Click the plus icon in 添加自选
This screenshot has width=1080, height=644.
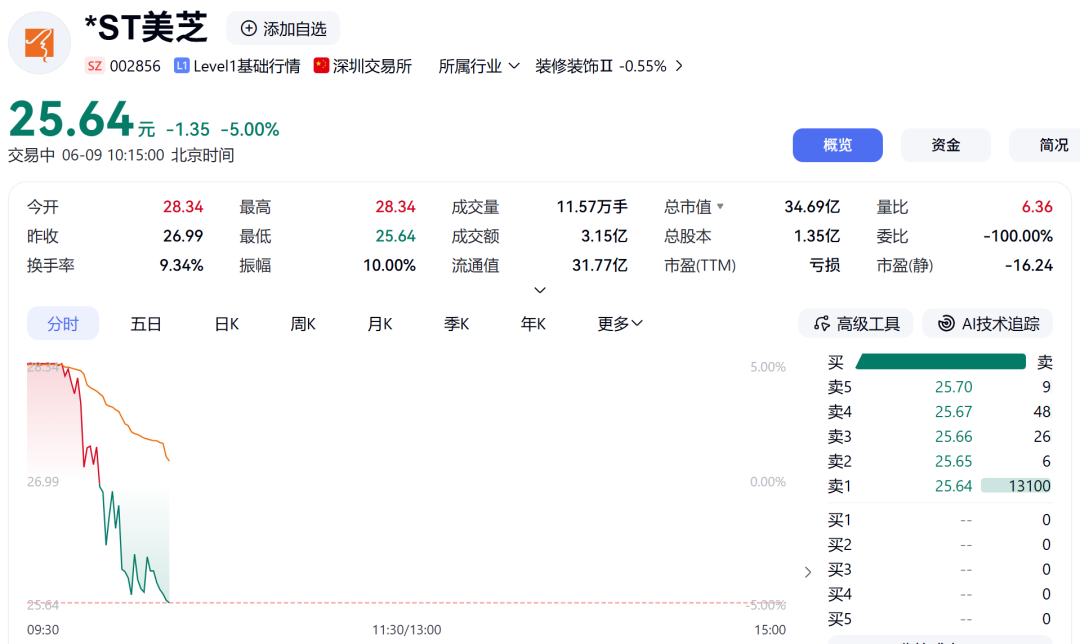249,28
